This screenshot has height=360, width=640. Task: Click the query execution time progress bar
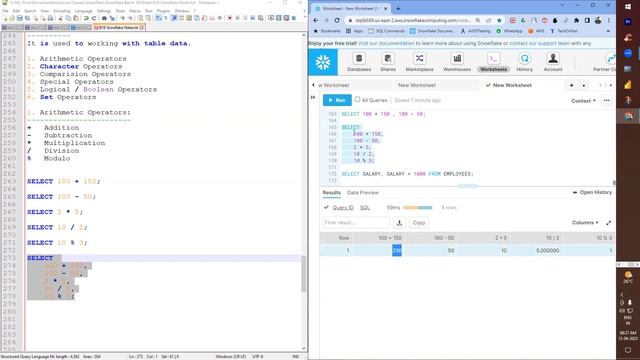(418, 207)
